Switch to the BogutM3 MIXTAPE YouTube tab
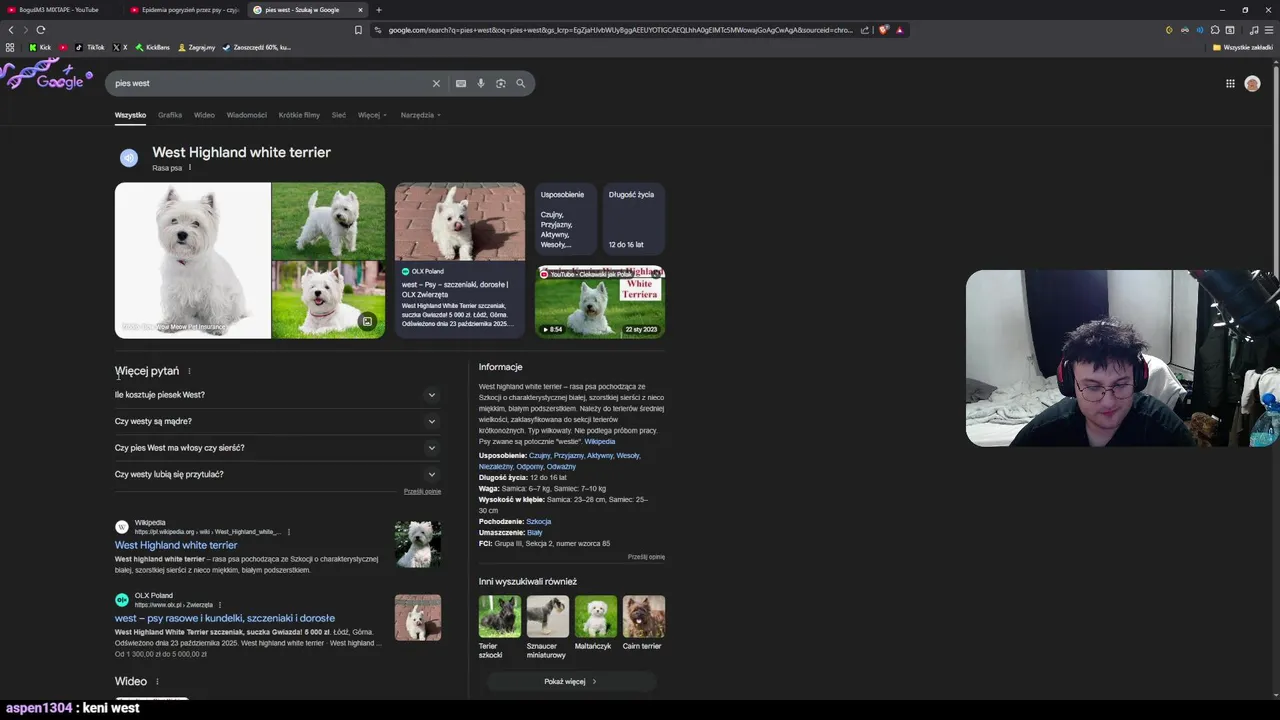The height and width of the screenshot is (720, 1280). coord(62,10)
